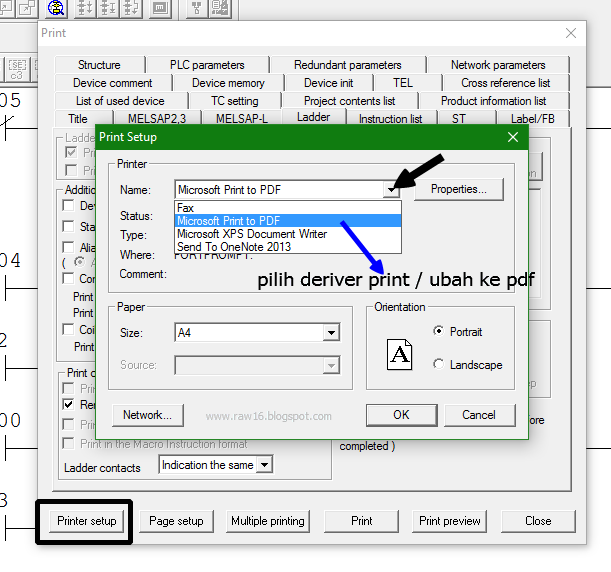Close the Print window with its X
This screenshot has height=572, width=611.
coord(571,33)
